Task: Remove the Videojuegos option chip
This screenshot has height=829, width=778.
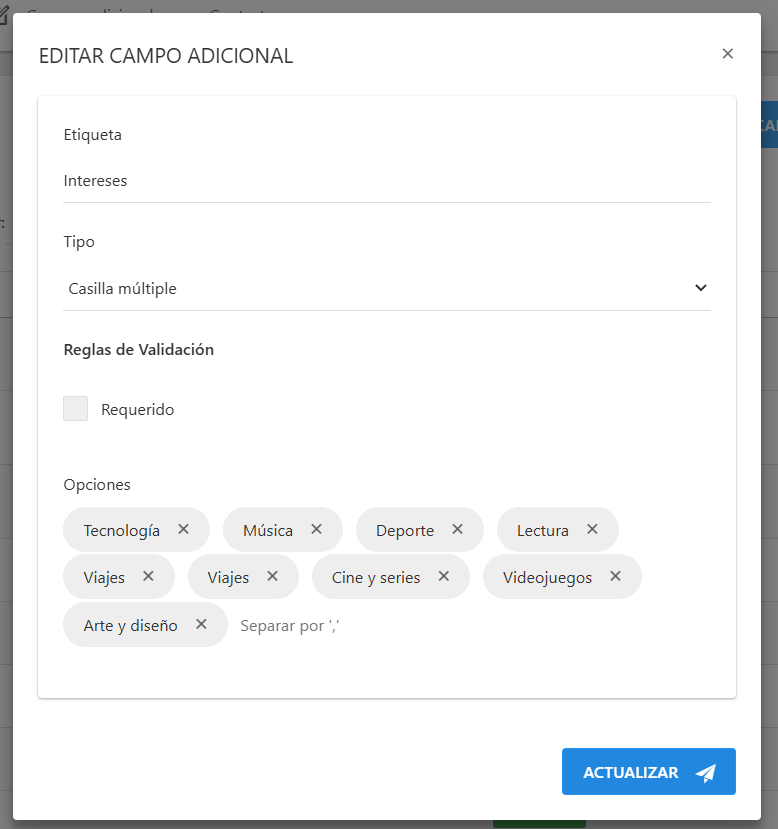Action: pyautogui.click(x=616, y=576)
